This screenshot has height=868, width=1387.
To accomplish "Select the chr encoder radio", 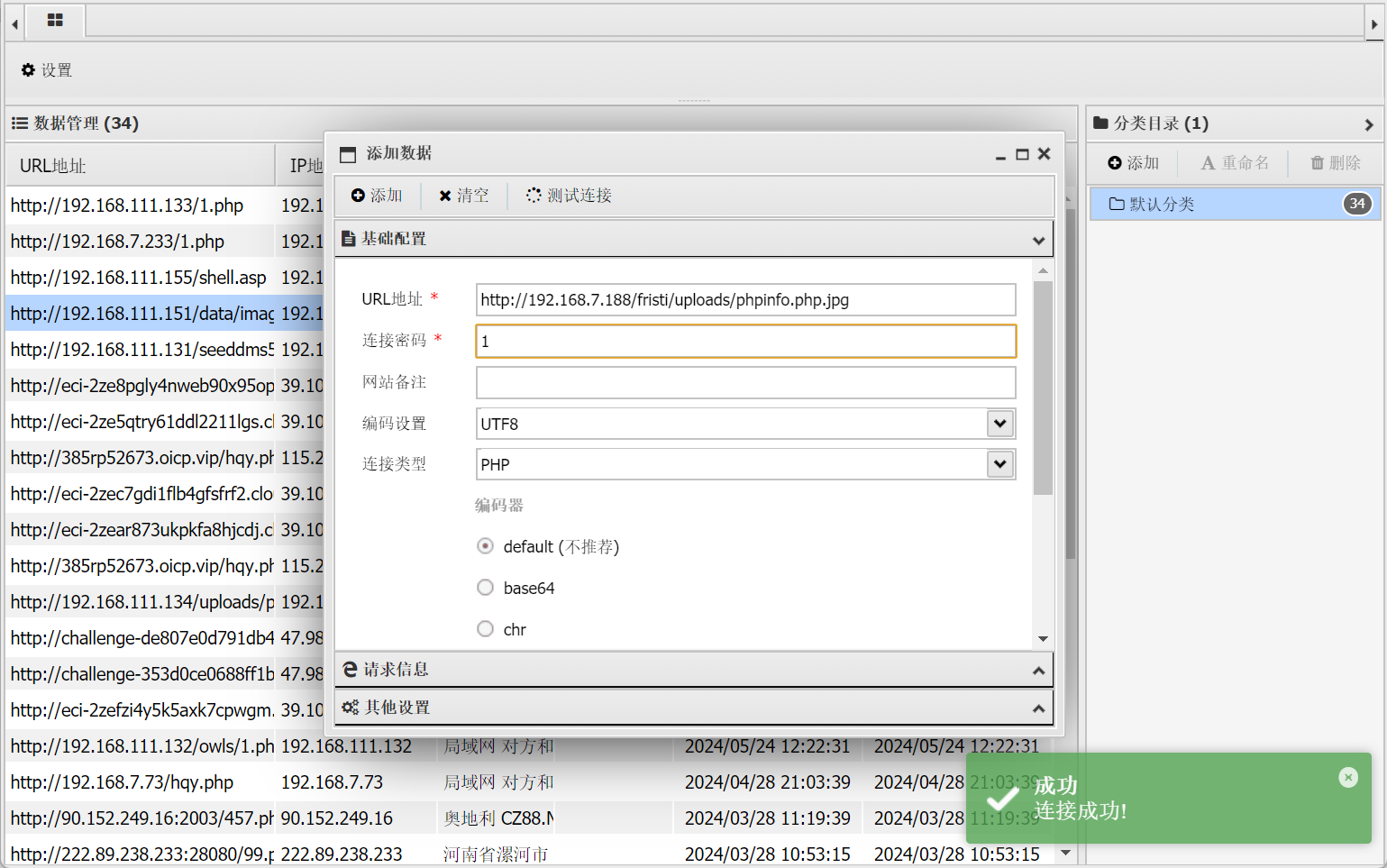I will pyautogui.click(x=485, y=629).
